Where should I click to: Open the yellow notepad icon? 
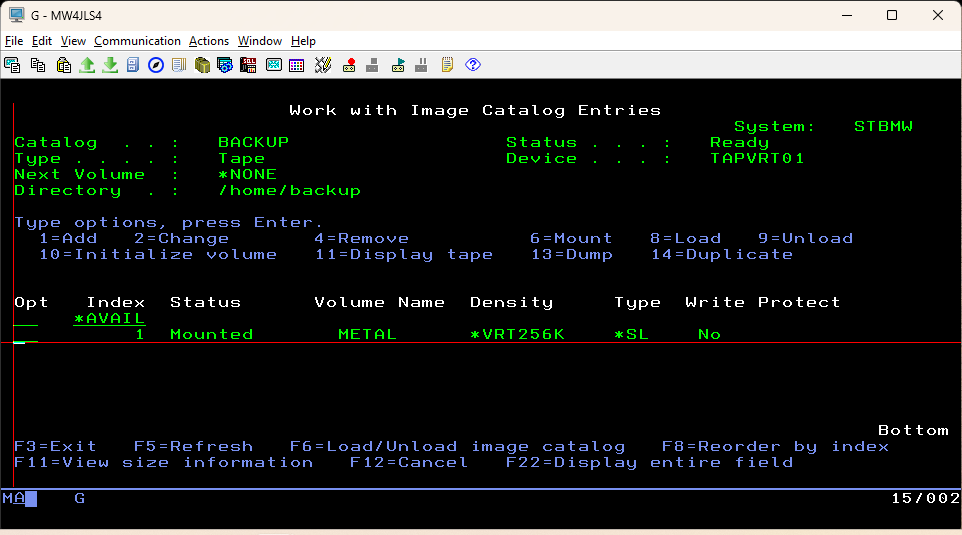(x=447, y=65)
